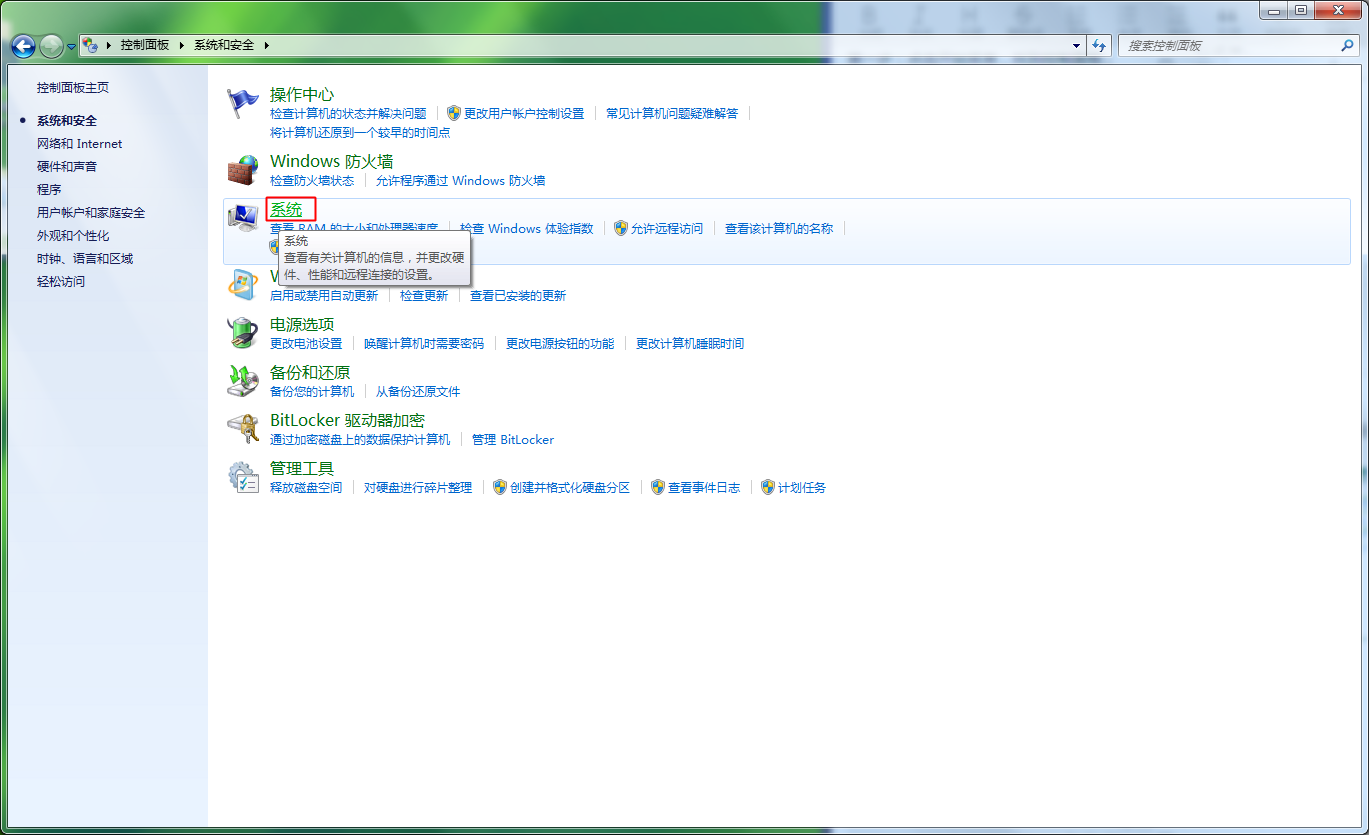Screen dimensions: 1369x835
Task: Open the address bar history dropdown arrow
Action: [x=1076, y=46]
